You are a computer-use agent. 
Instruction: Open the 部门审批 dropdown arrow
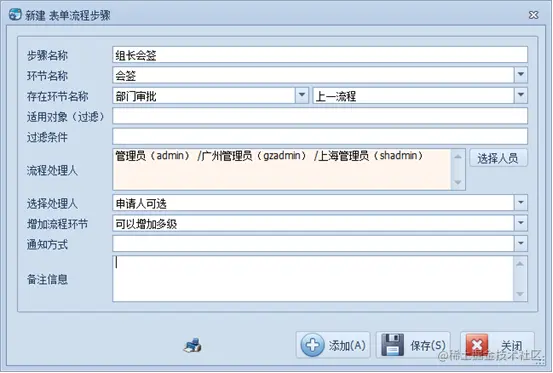[302, 95]
